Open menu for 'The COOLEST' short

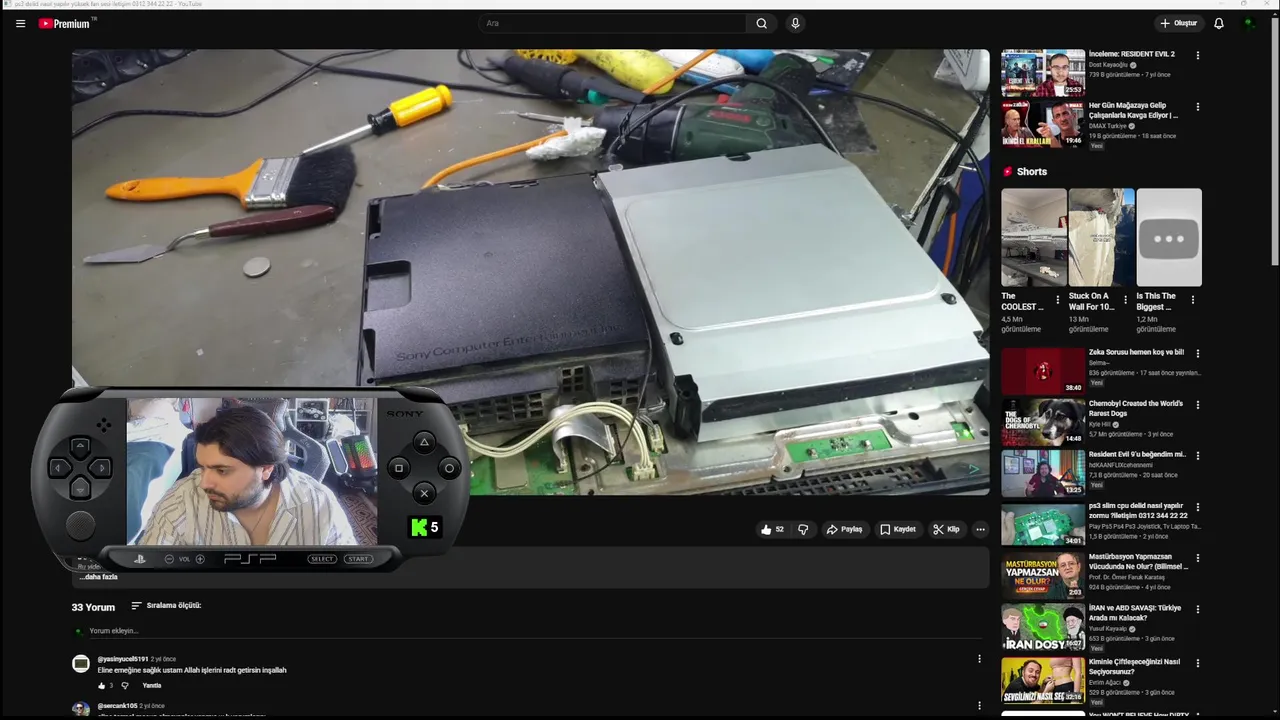(x=1058, y=299)
